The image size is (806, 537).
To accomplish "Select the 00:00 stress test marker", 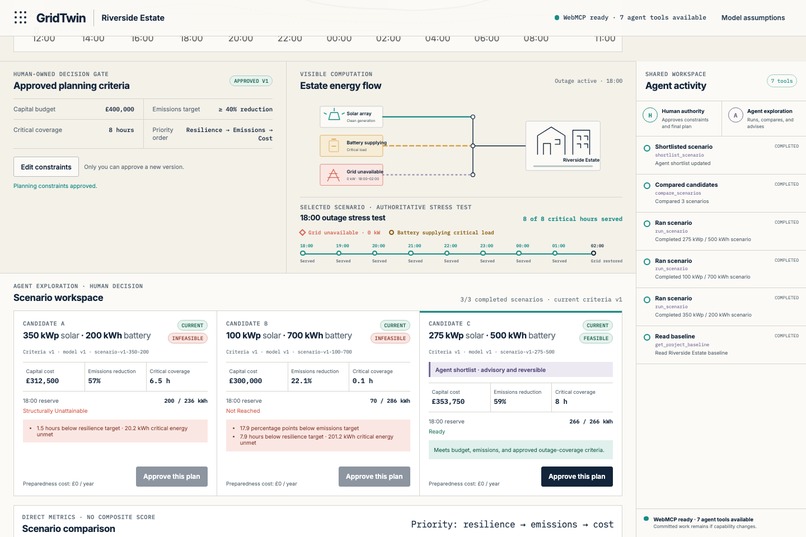I will point(519,253).
